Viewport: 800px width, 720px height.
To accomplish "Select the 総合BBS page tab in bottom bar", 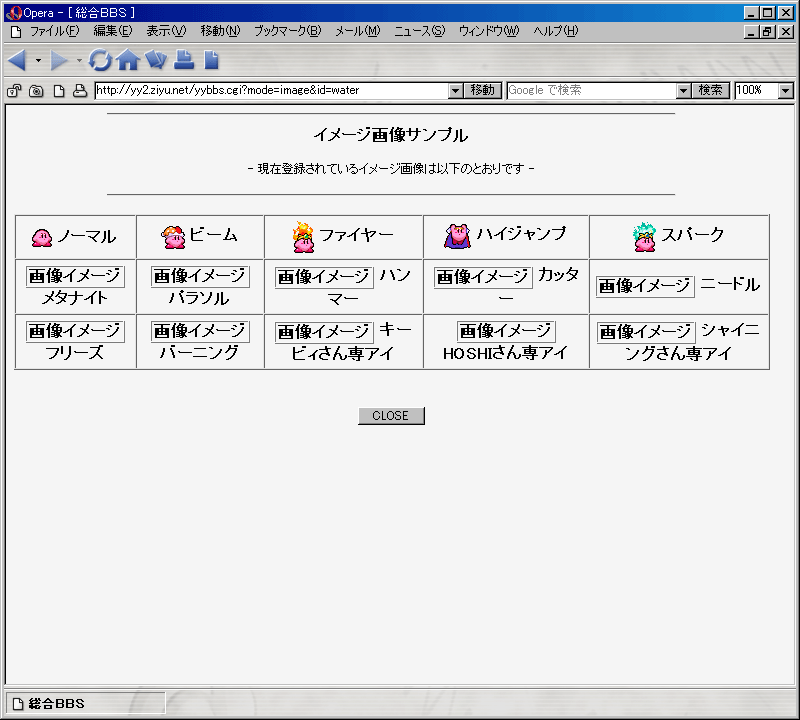I will 85,704.
